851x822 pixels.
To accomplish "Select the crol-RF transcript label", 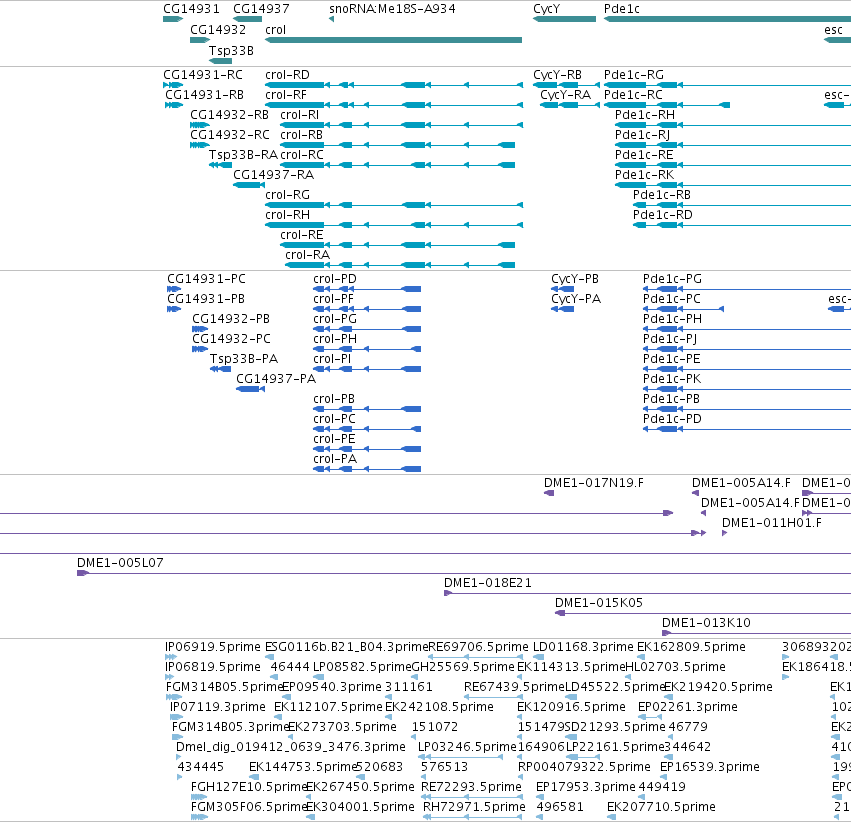I will click(286, 94).
